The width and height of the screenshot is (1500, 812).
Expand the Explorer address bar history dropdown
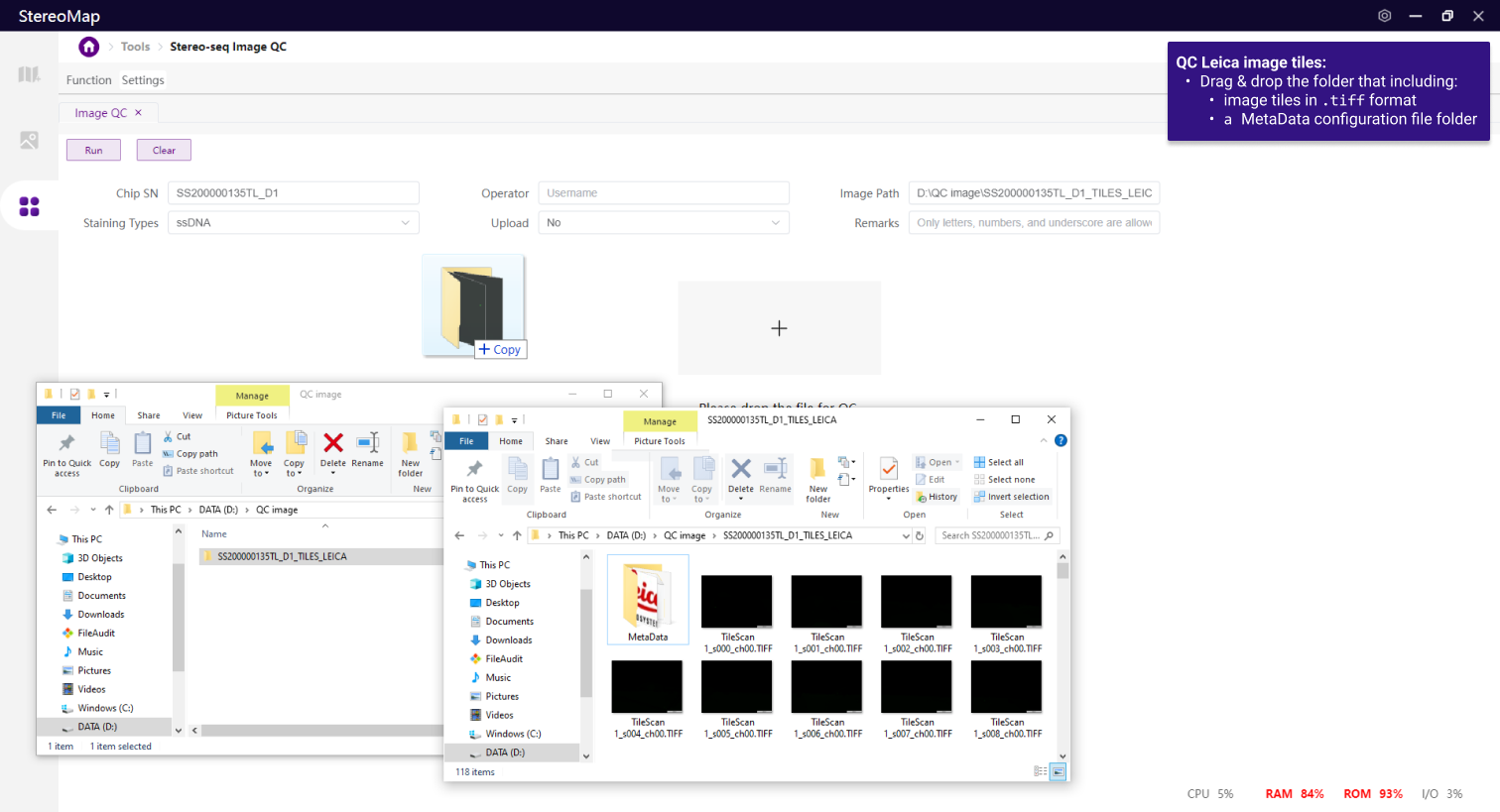pos(905,535)
